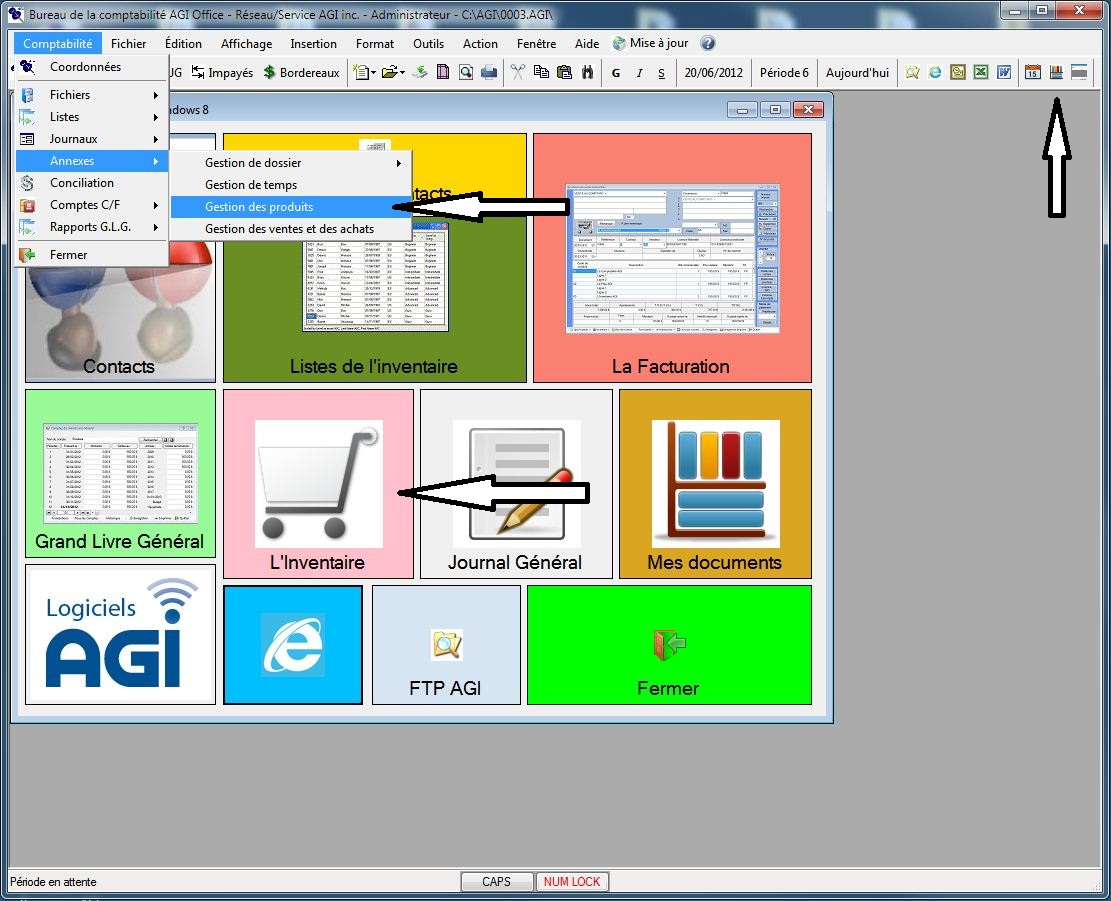1111x901 pixels.
Task: Launch Internet Explorer from the toolbar icon
Action: coord(935,72)
